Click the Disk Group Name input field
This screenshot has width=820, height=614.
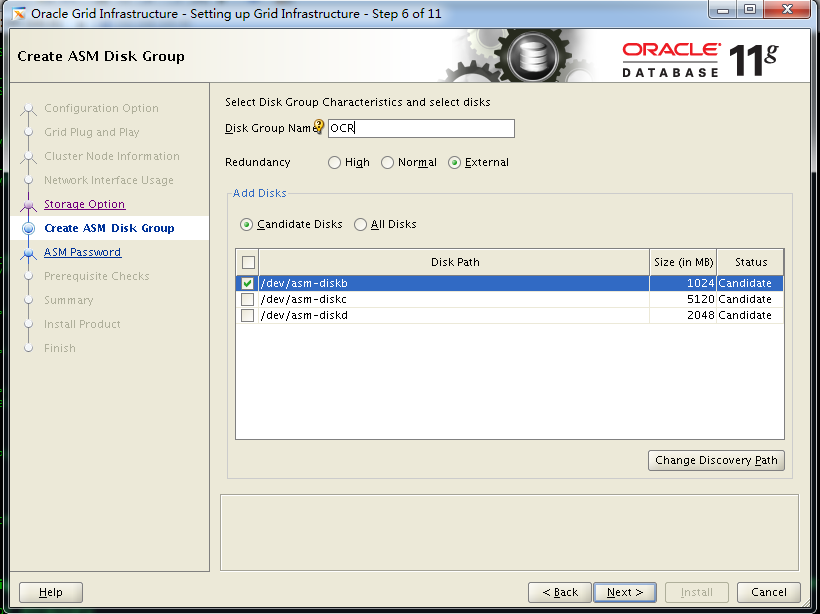(422, 128)
